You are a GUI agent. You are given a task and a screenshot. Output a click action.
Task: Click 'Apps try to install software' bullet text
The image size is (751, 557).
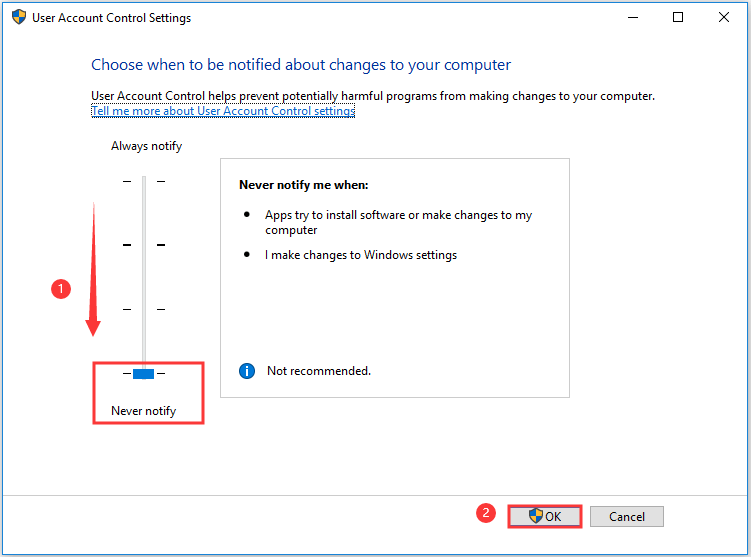[x=398, y=222]
